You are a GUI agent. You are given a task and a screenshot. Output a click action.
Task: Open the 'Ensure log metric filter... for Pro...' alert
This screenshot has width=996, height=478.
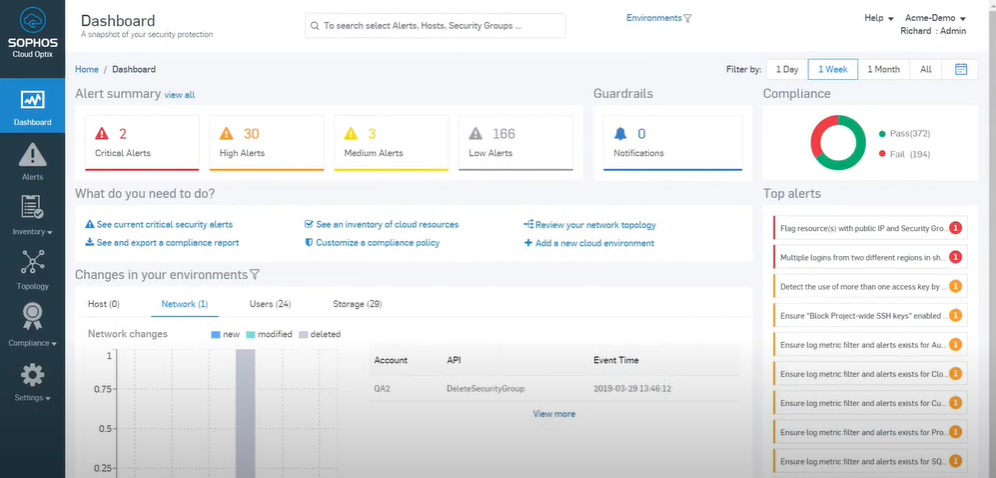(x=870, y=432)
